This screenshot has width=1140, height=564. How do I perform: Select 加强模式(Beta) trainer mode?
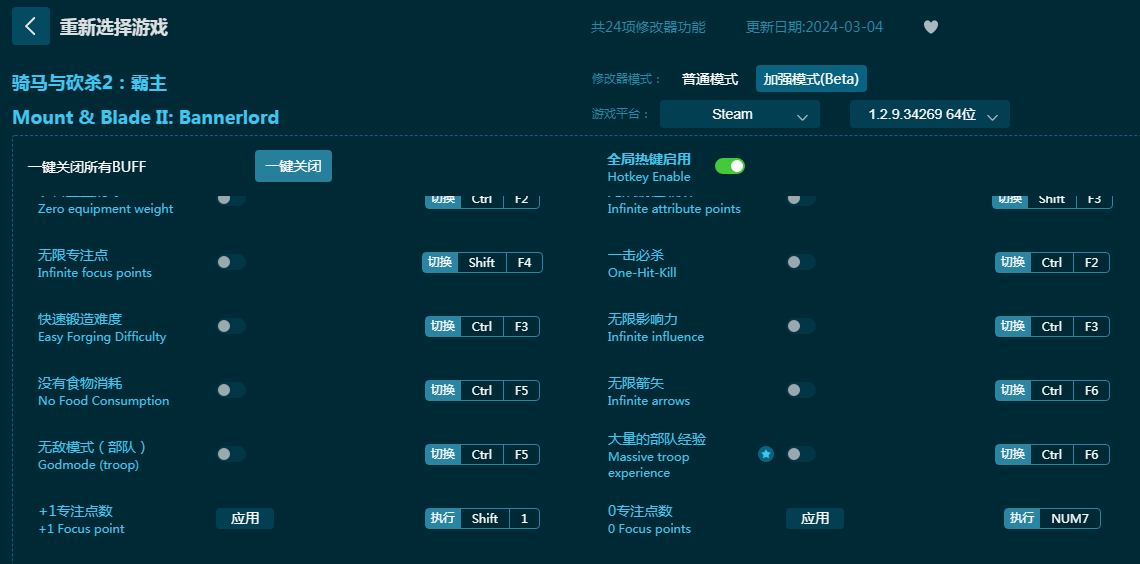(811, 79)
